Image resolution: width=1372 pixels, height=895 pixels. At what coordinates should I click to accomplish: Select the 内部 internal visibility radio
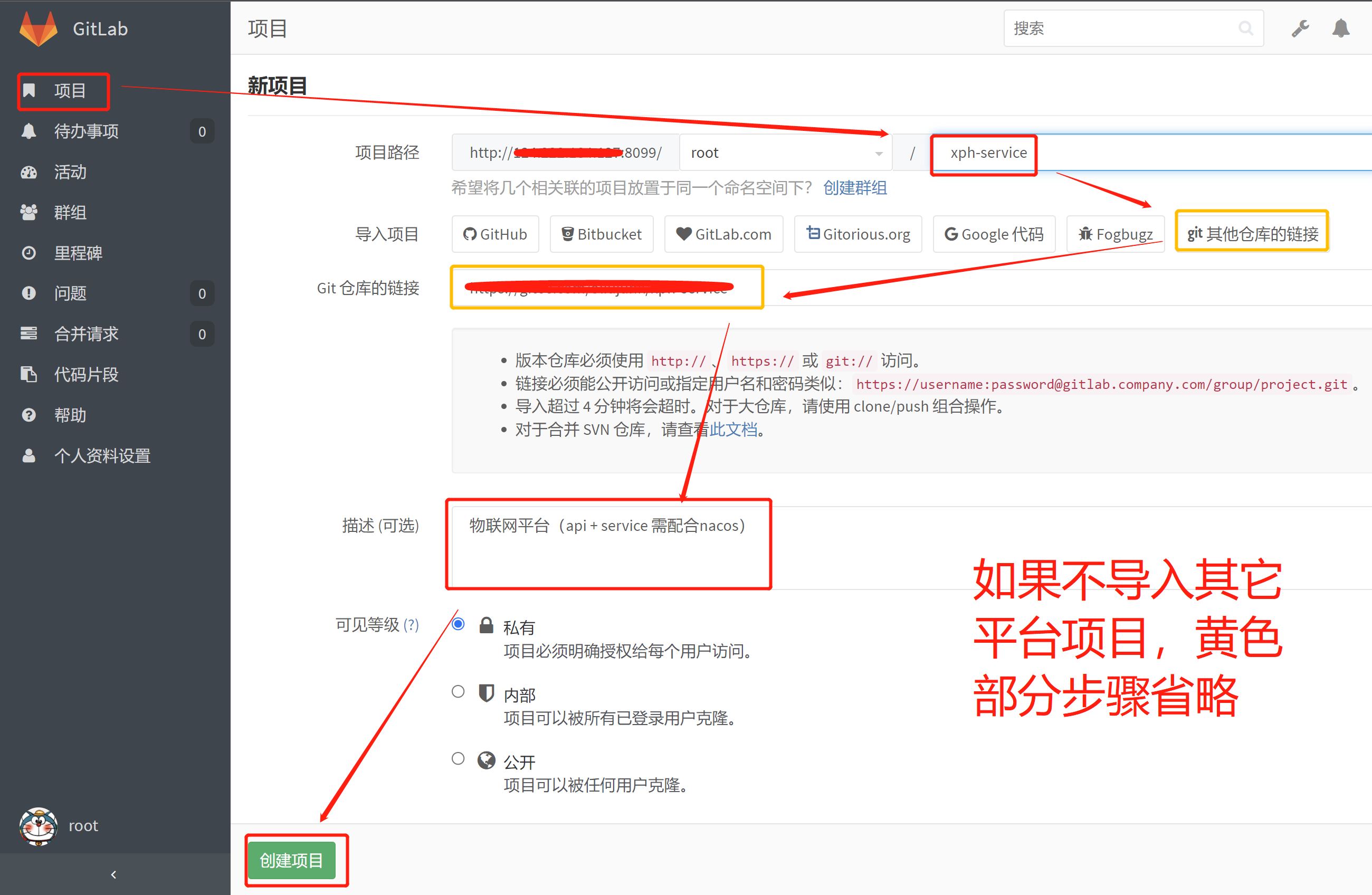pyautogui.click(x=458, y=691)
